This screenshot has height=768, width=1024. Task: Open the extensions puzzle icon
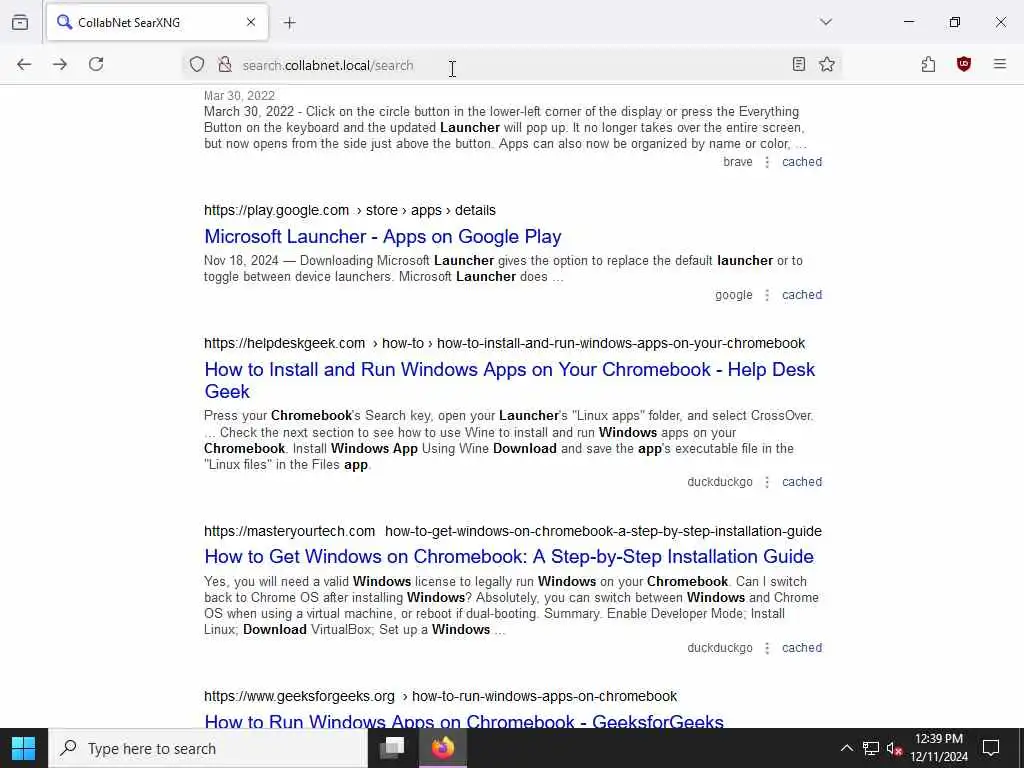(928, 64)
